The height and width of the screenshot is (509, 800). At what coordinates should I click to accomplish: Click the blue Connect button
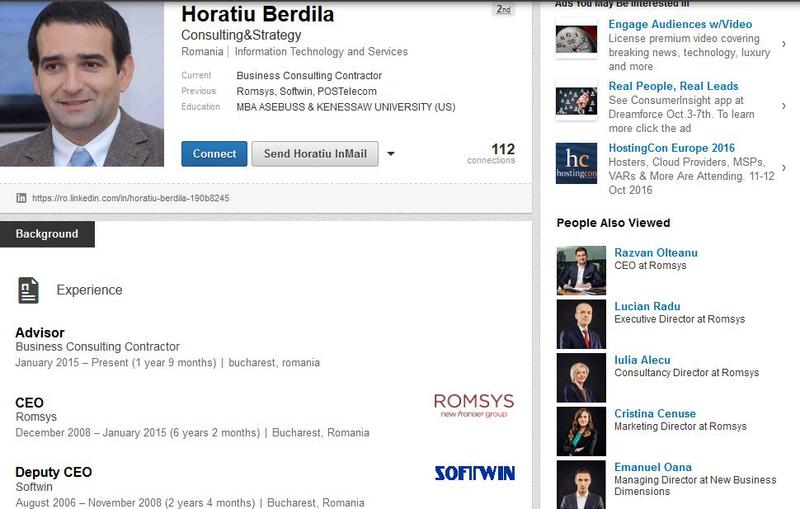214,154
